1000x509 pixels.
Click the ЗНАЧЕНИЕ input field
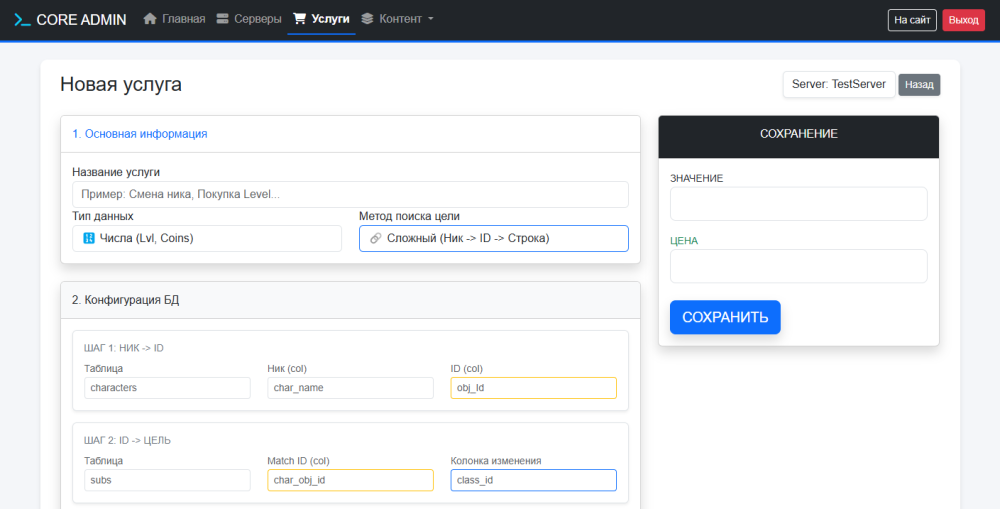click(x=798, y=204)
